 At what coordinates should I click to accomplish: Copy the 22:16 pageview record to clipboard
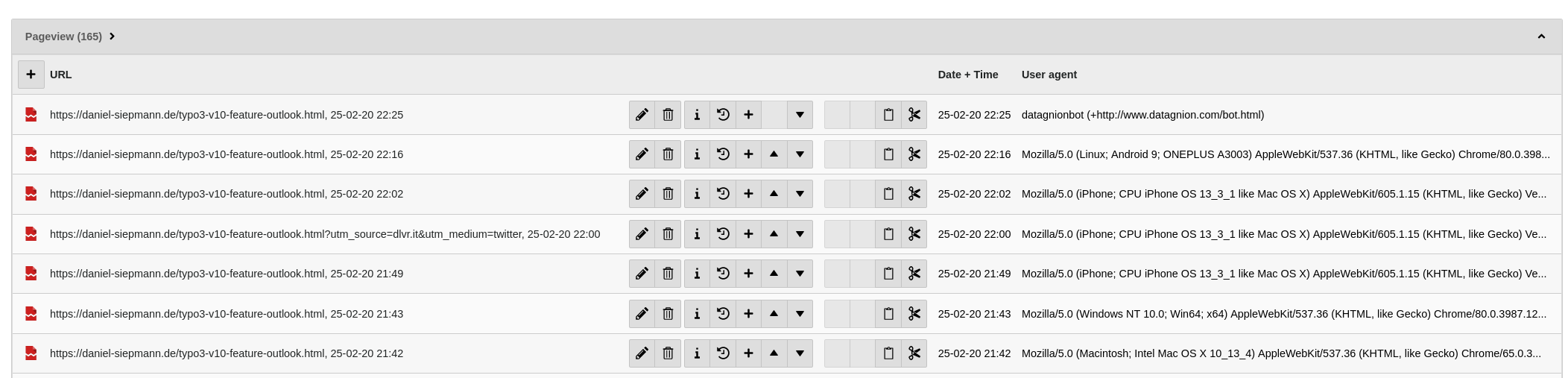click(x=888, y=154)
